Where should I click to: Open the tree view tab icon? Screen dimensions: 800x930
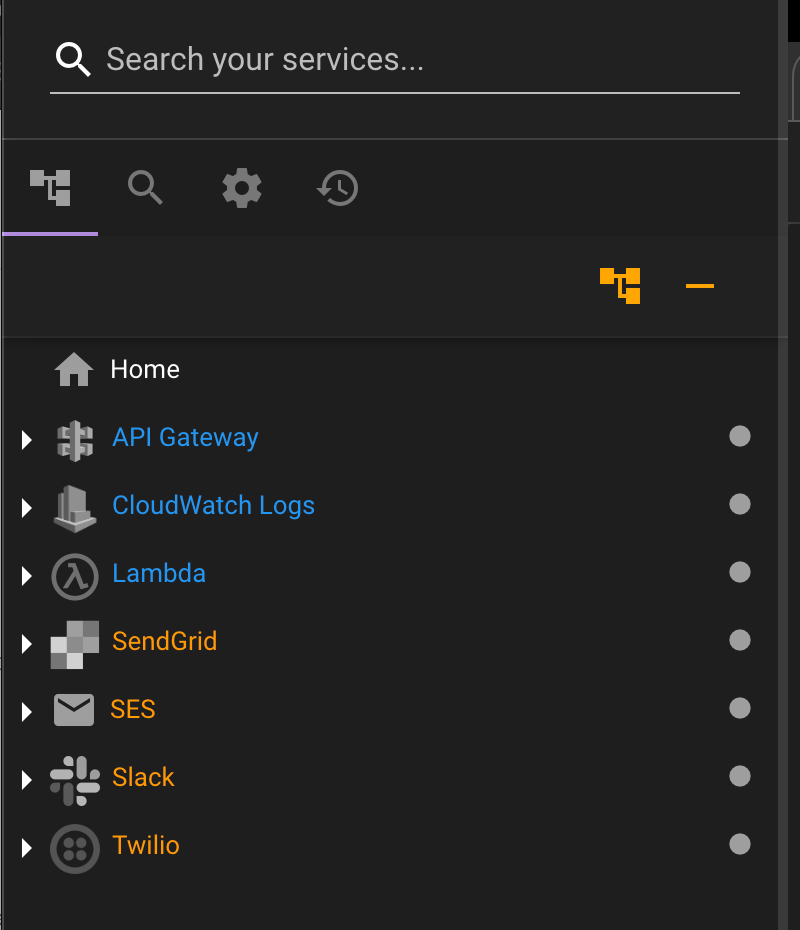(50, 188)
